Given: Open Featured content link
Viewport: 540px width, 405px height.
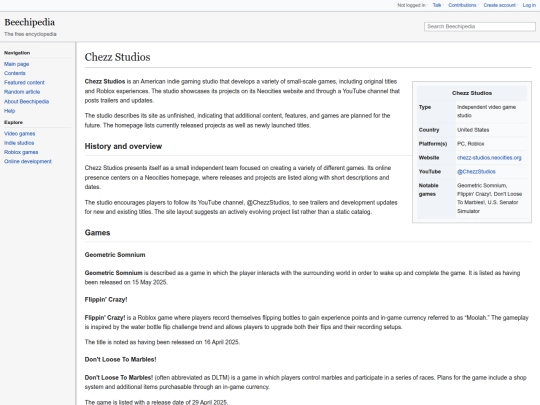Looking at the screenshot, I should (x=24, y=83).
